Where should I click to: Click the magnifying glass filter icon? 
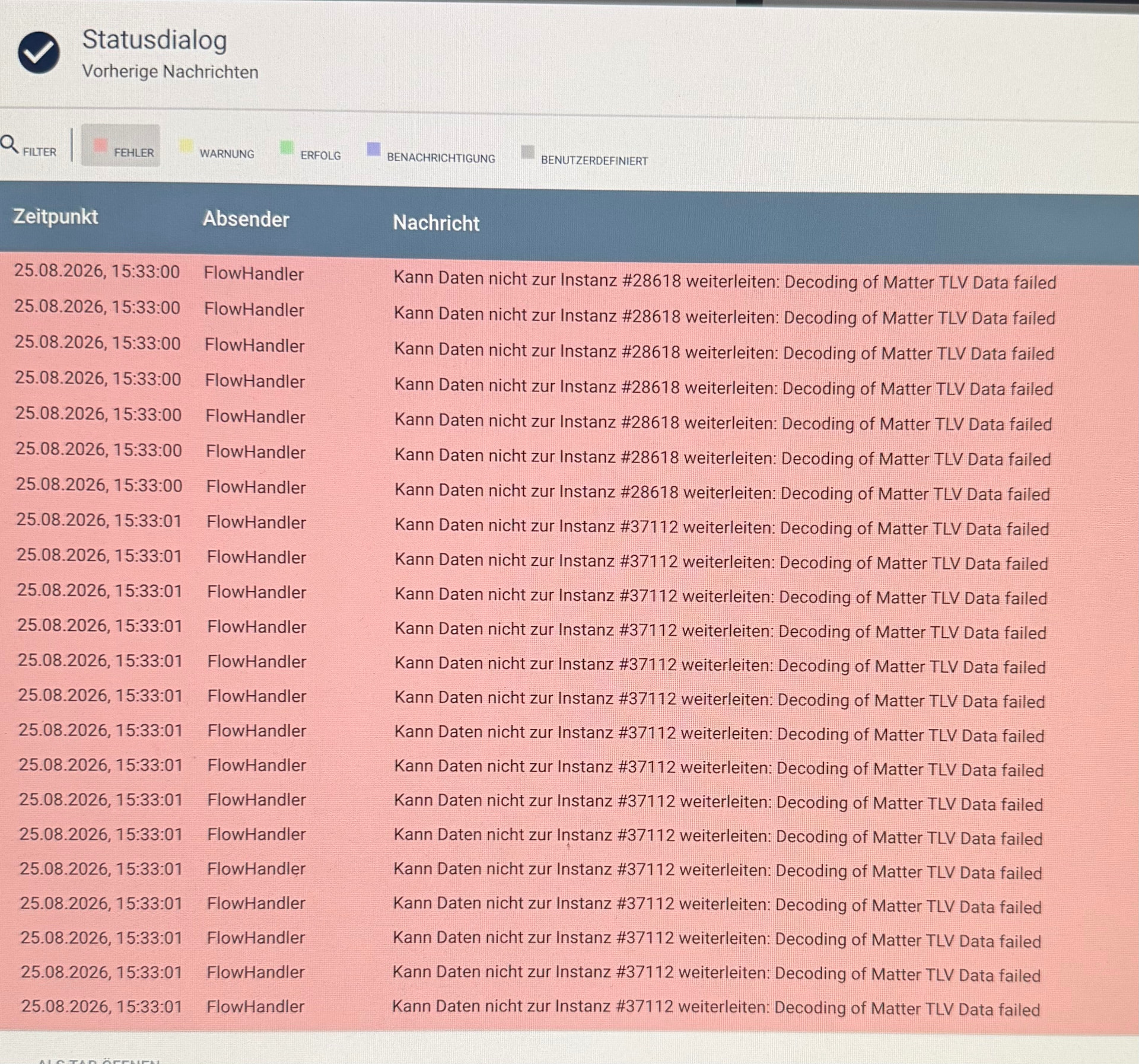point(9,144)
